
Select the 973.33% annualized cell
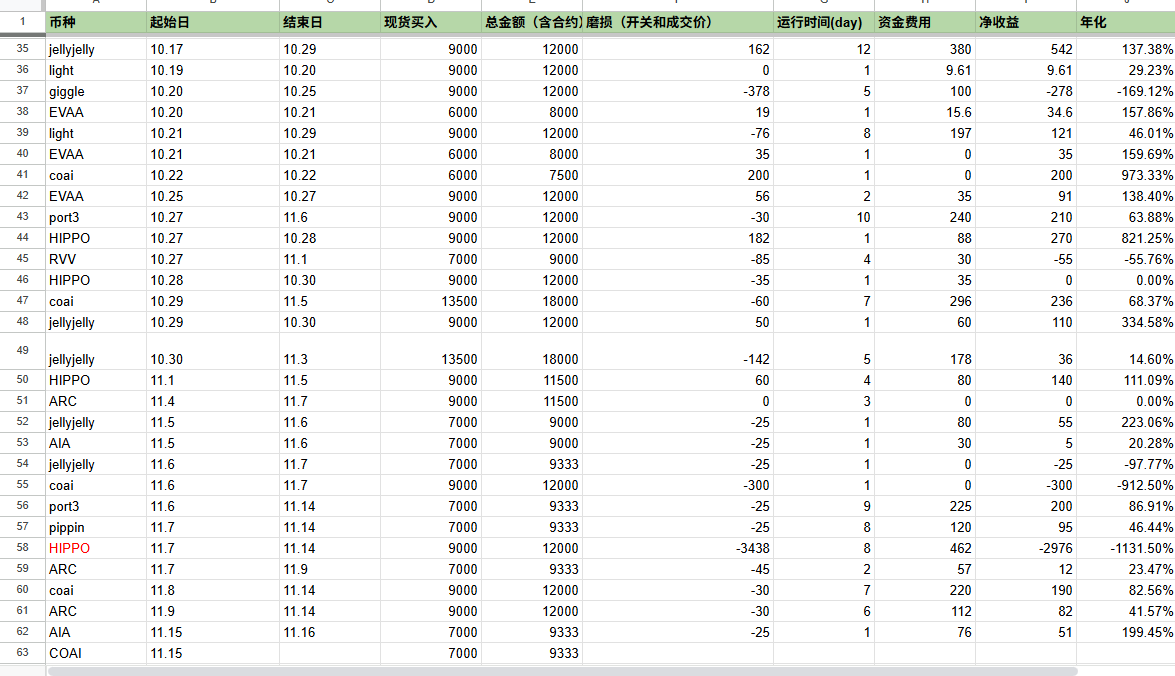point(1126,175)
